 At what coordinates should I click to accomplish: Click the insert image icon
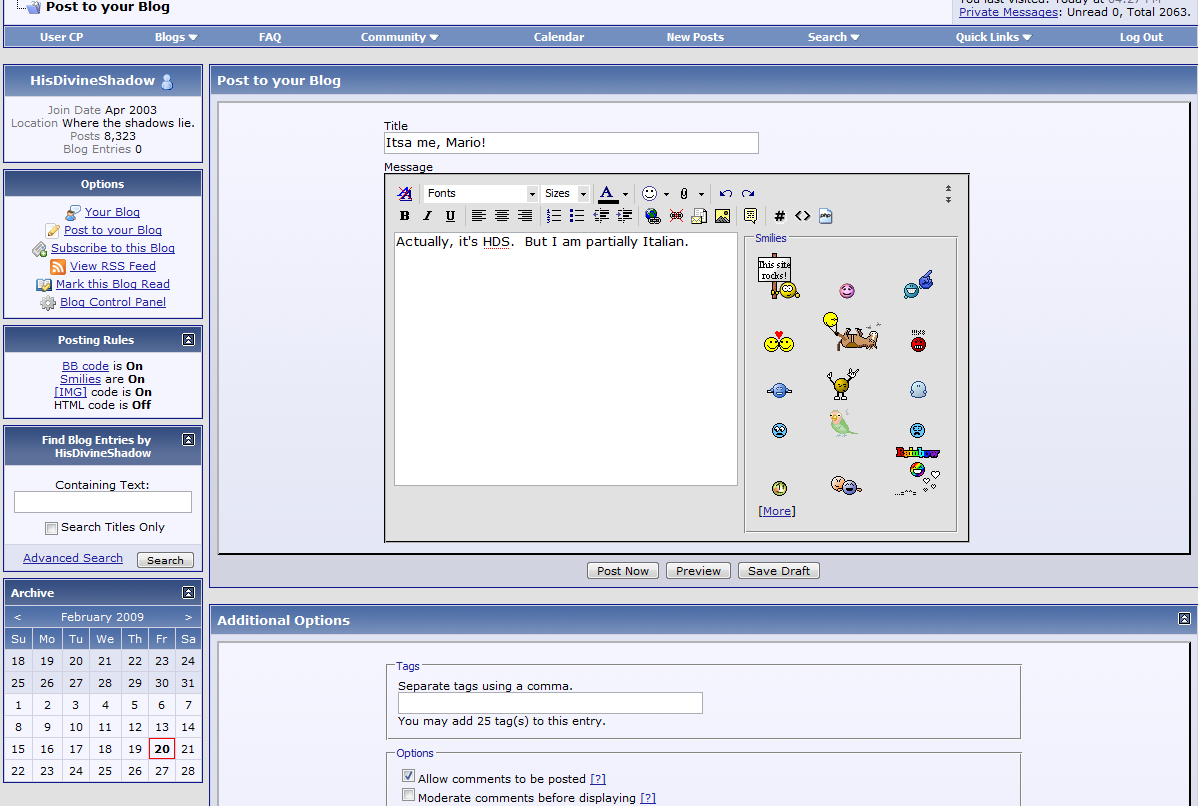pyautogui.click(x=722, y=216)
